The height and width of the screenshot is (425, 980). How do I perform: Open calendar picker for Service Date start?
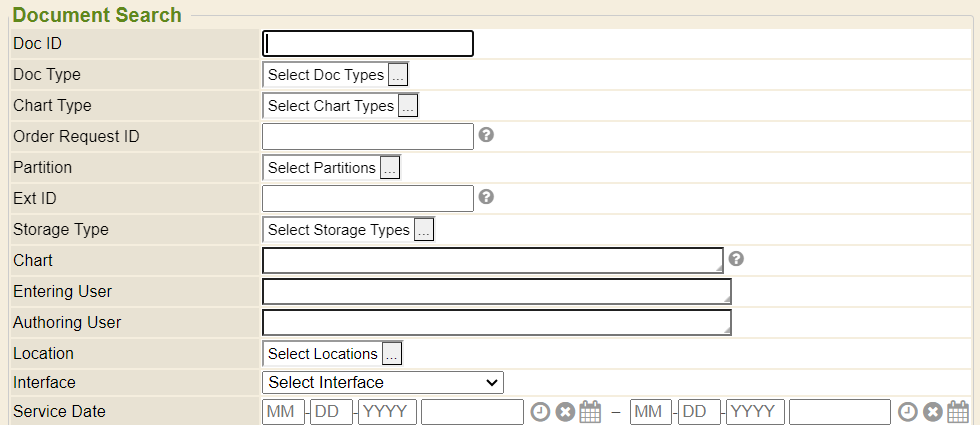(590, 412)
